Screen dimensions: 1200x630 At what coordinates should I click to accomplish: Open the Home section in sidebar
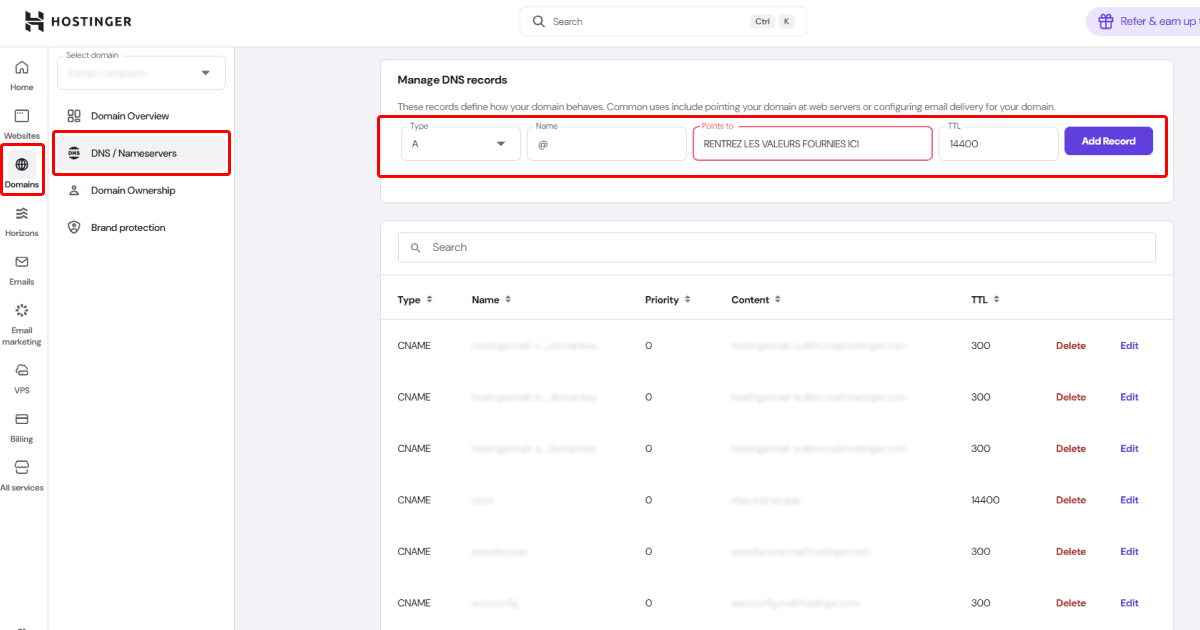21,72
